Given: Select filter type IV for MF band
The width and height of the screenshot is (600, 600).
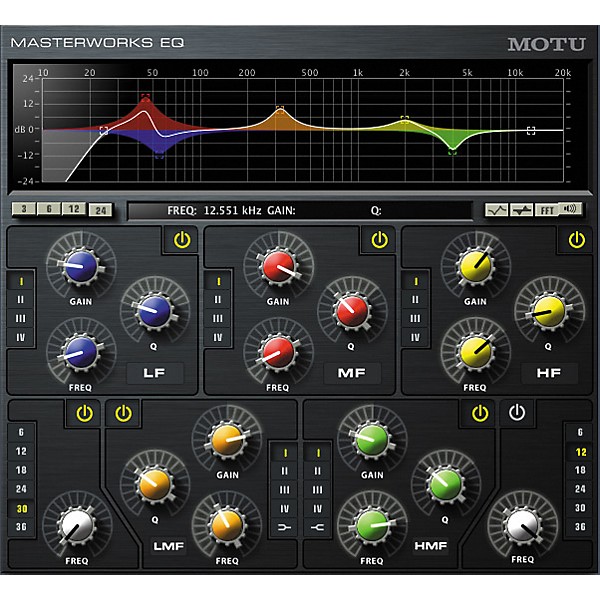Looking at the screenshot, I should click(218, 337).
